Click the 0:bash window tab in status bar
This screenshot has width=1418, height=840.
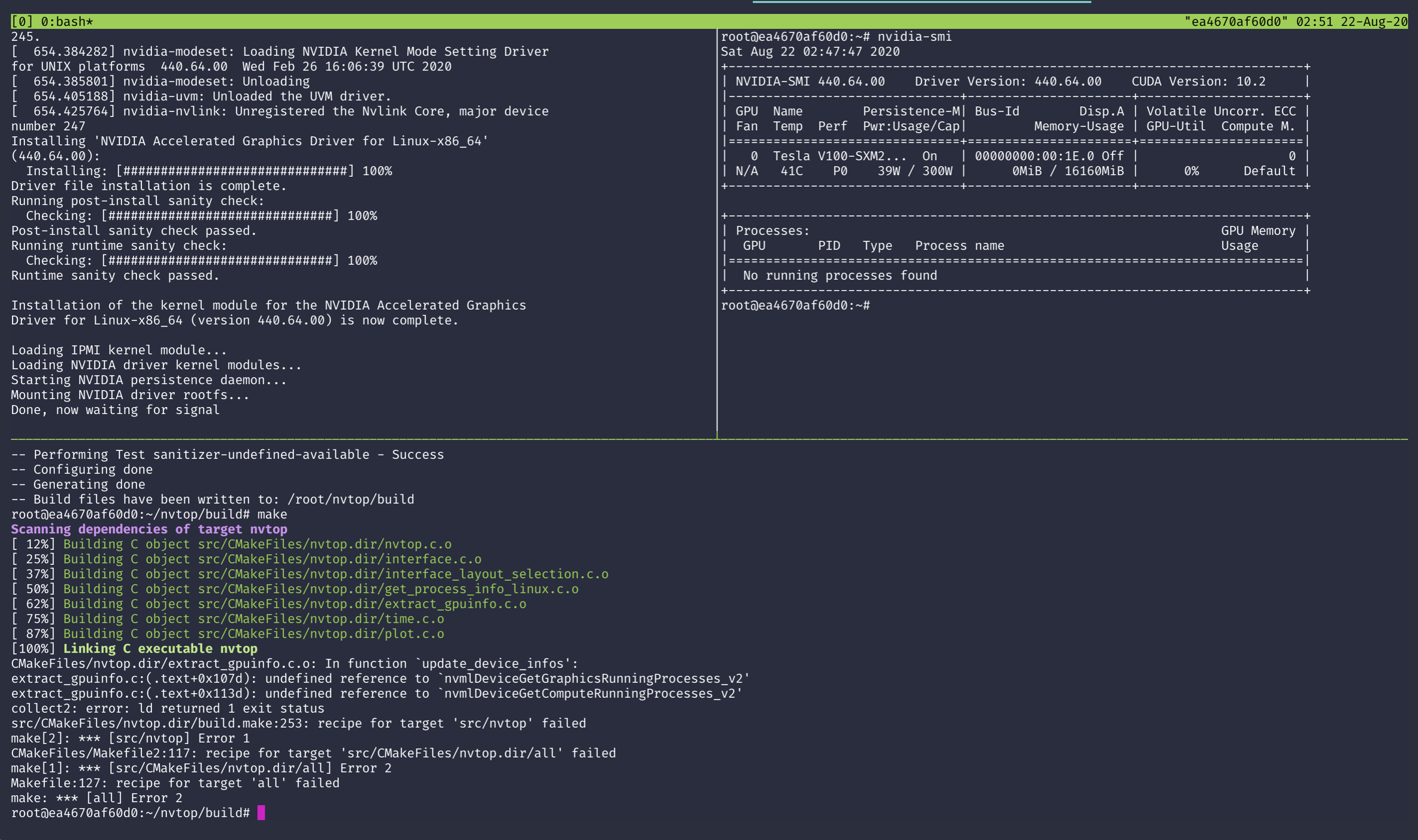[x=66, y=21]
